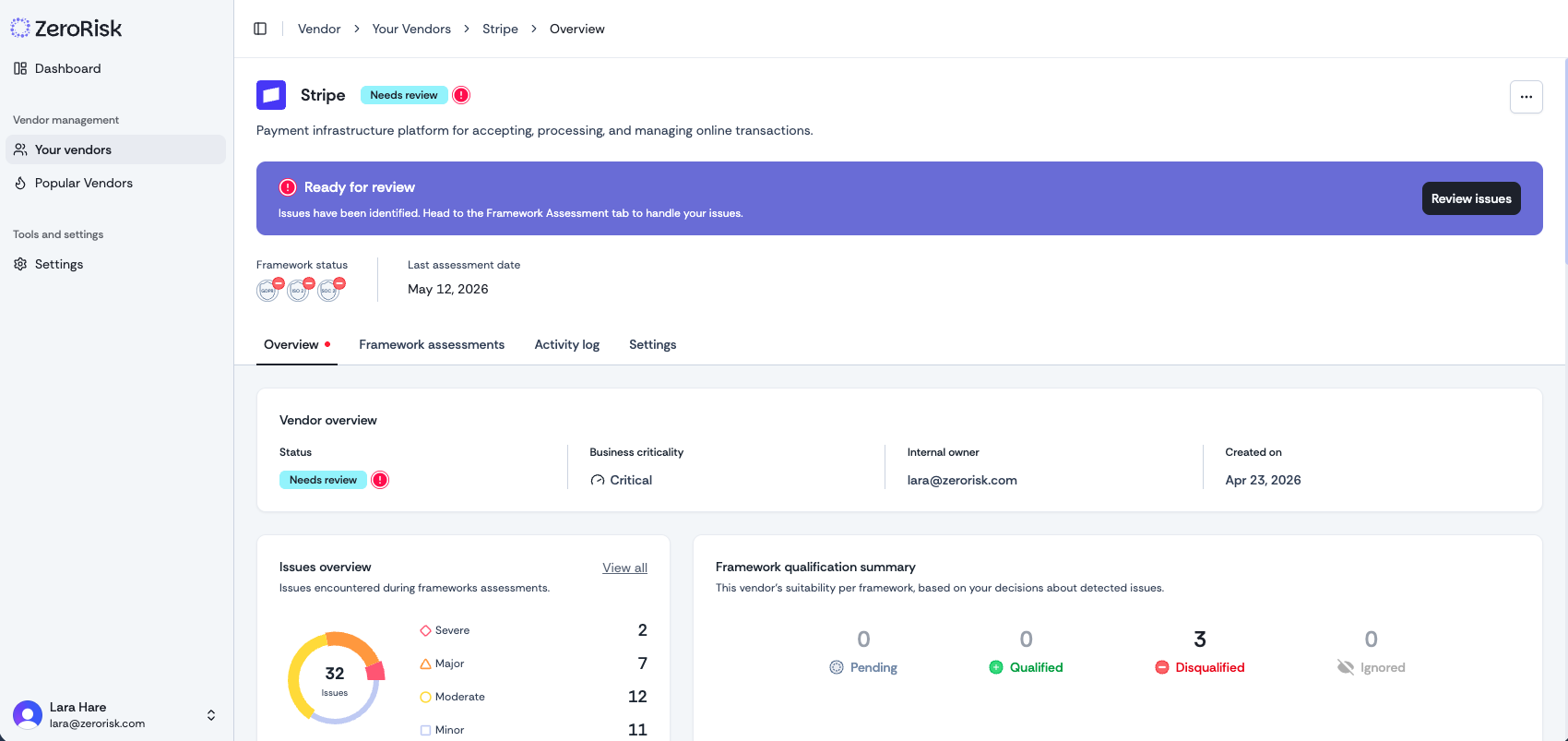Click the Stripe vendor logo

(271, 95)
